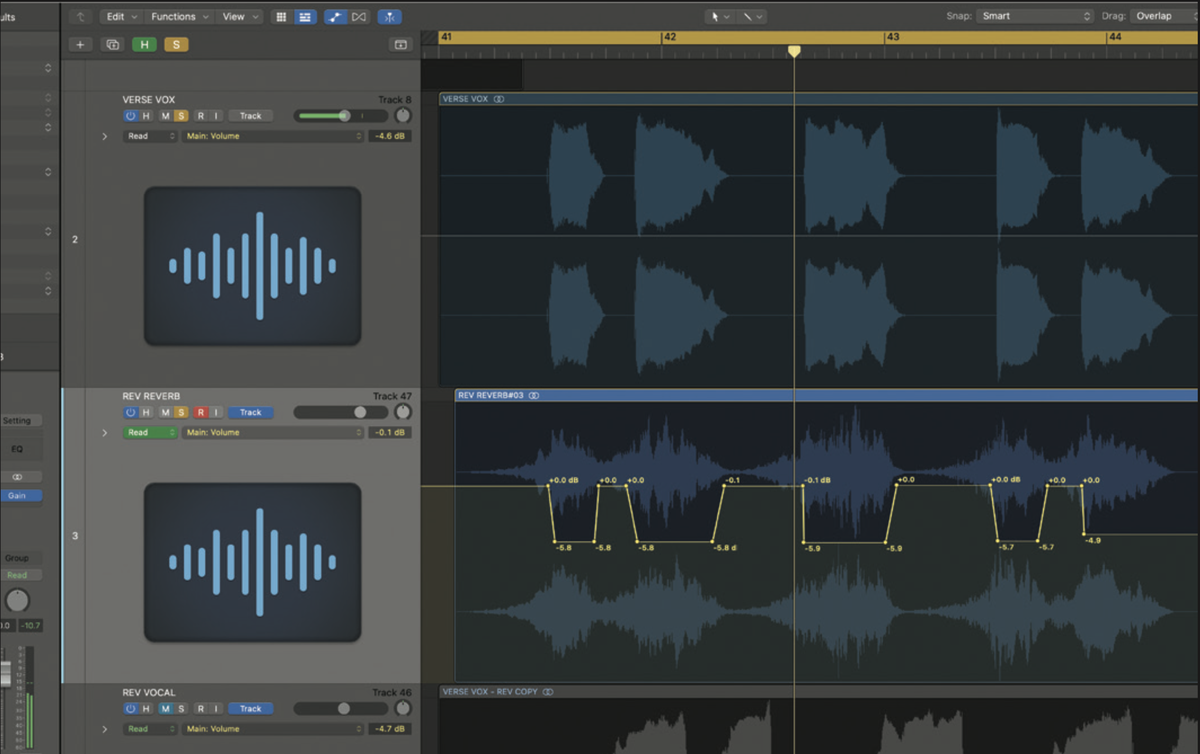This screenshot has width=1200, height=754.
Task: Click the green H icon below the toolbar
Action: (144, 44)
